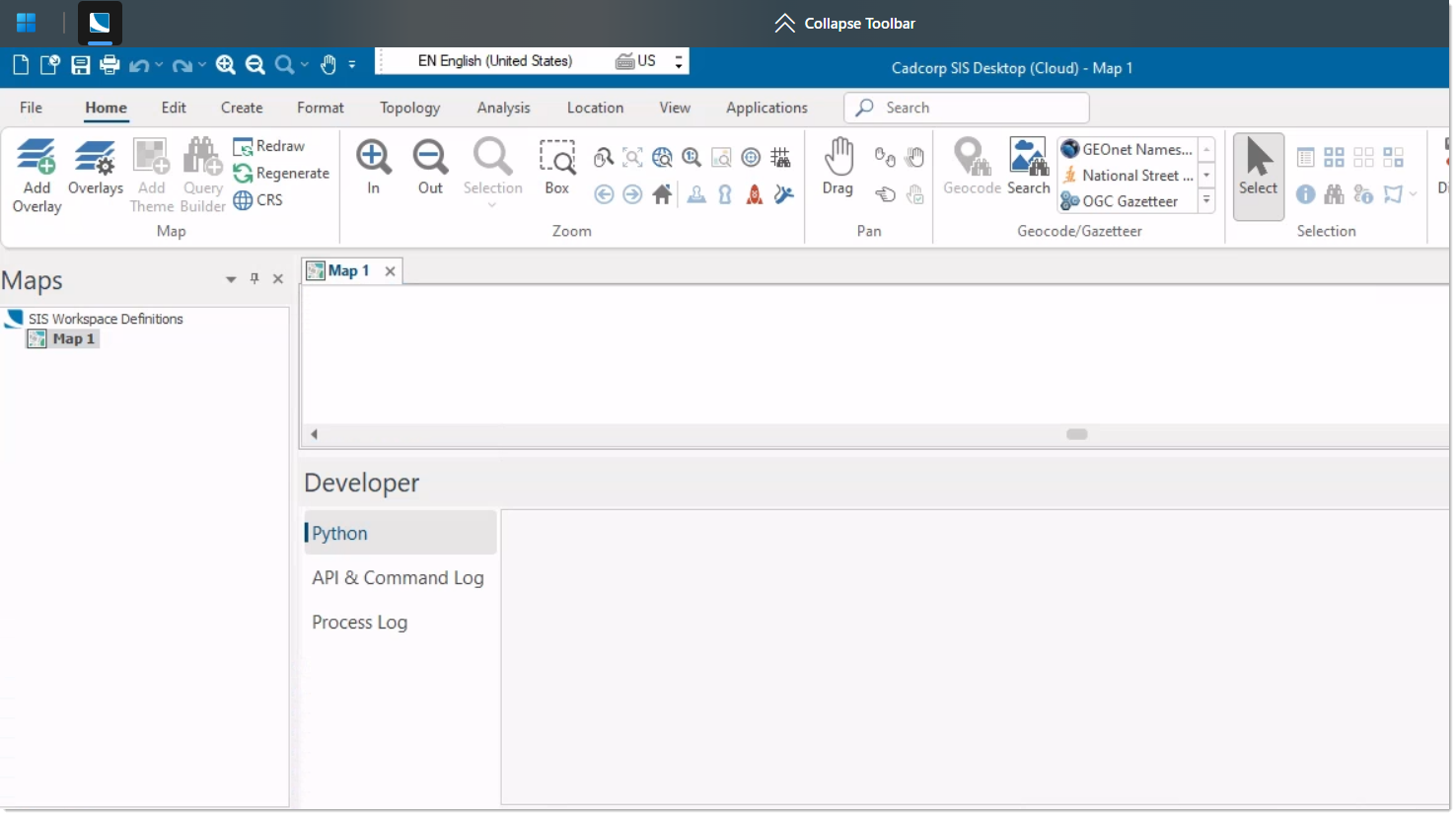The image size is (1456, 816).
Task: Open the CRS globe option
Action: click(x=258, y=200)
